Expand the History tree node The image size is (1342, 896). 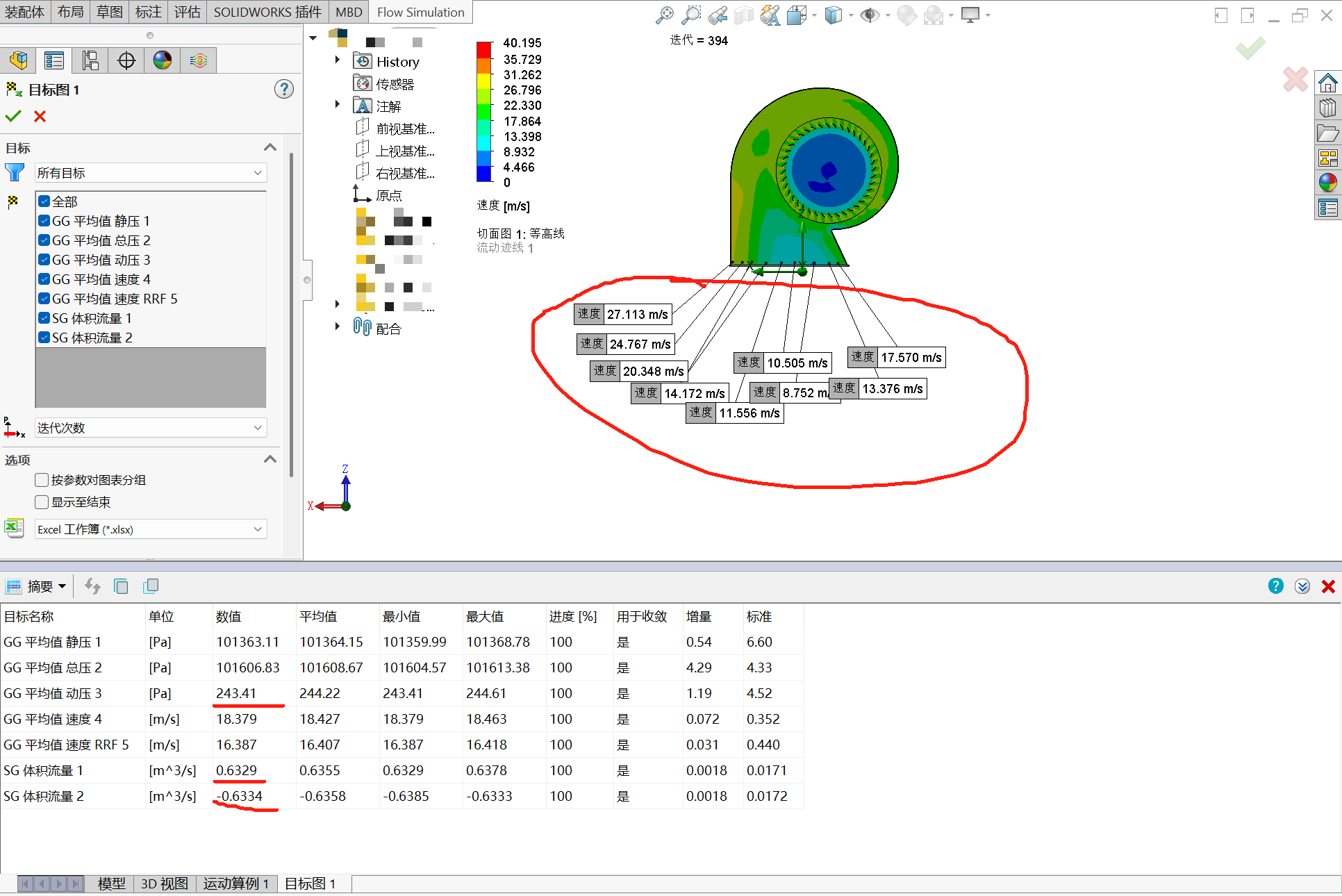(338, 60)
